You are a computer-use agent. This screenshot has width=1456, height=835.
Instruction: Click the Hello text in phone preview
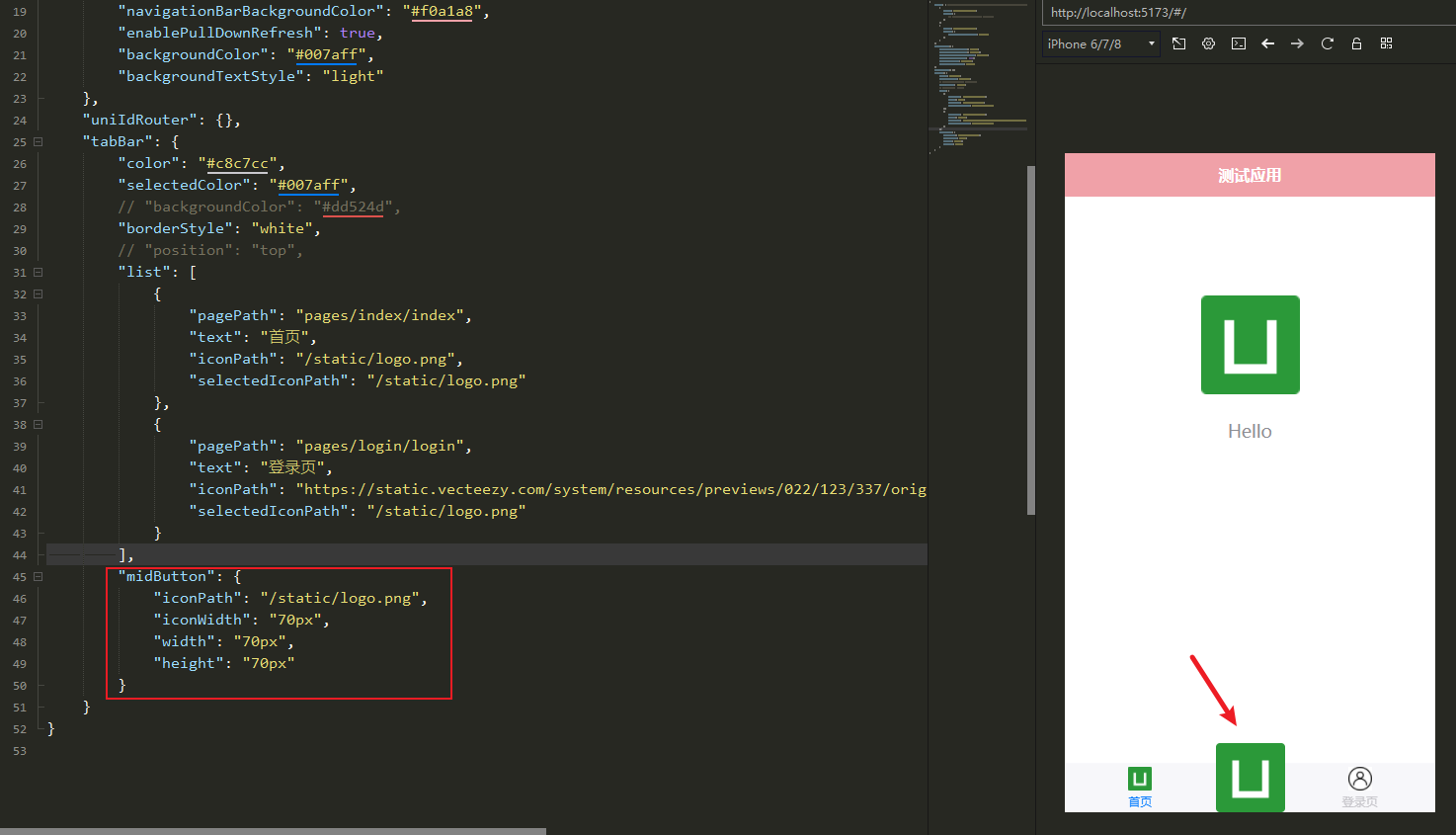[1250, 431]
